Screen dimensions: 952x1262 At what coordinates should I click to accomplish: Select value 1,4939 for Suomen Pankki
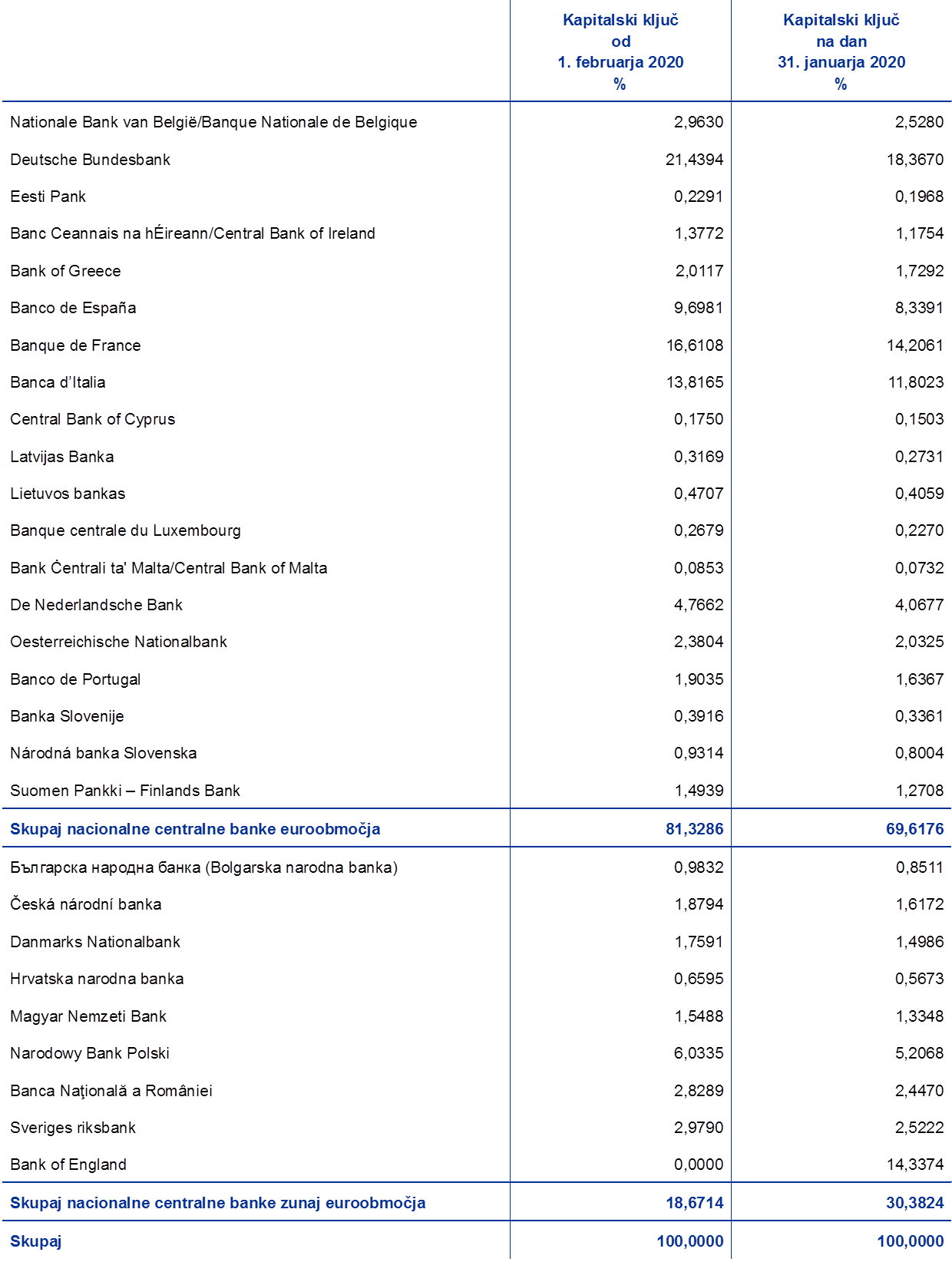(699, 791)
